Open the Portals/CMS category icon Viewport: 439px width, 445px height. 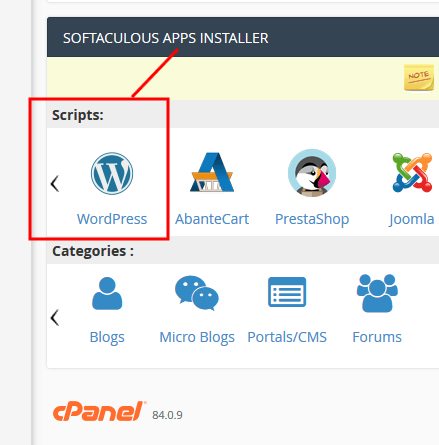click(287, 292)
